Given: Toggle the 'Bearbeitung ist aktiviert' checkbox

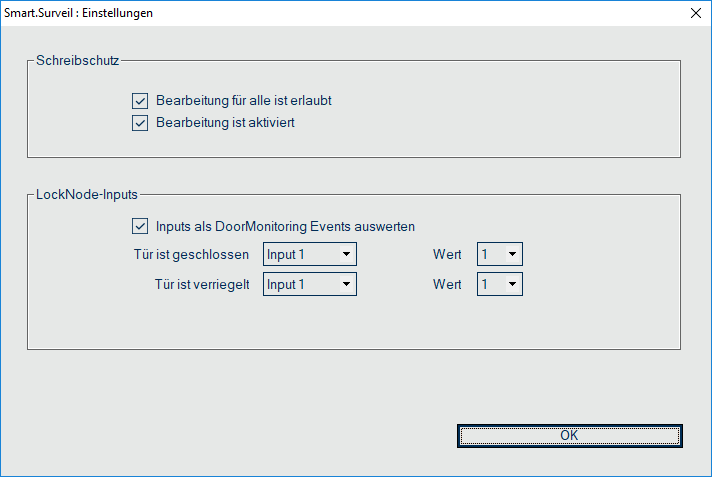Looking at the screenshot, I should (139, 124).
